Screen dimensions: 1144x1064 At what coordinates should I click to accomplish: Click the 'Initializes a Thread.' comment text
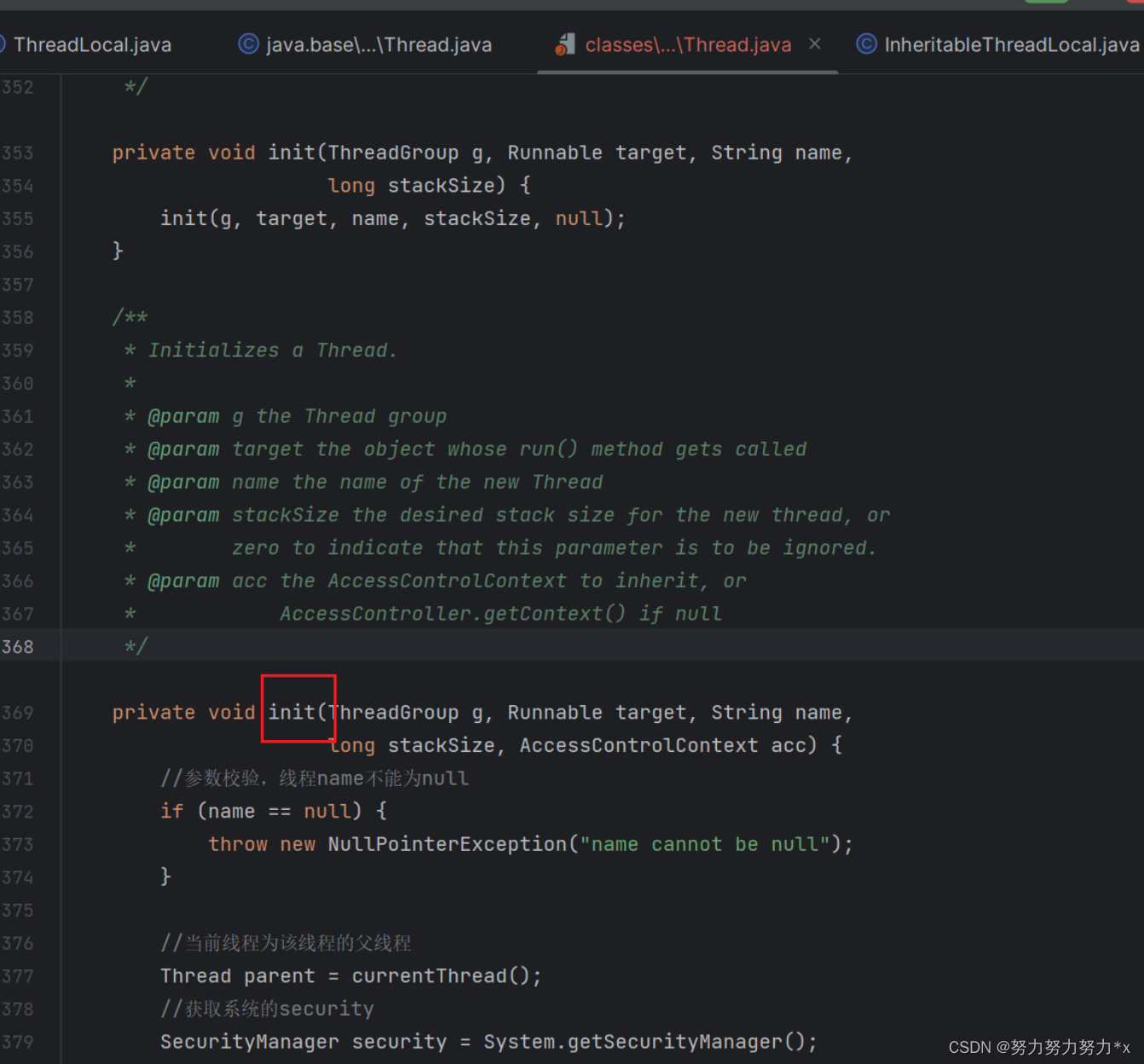(273, 350)
